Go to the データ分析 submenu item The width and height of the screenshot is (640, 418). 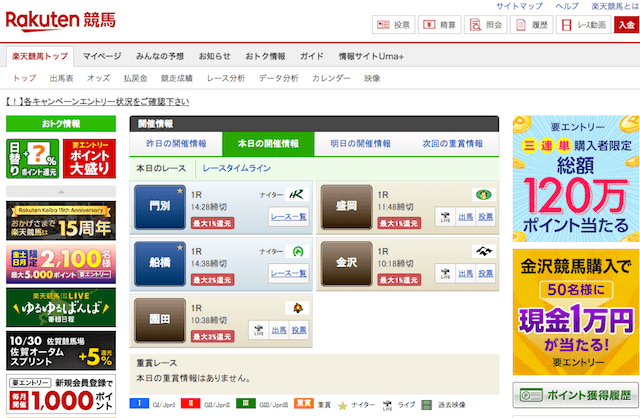click(278, 78)
